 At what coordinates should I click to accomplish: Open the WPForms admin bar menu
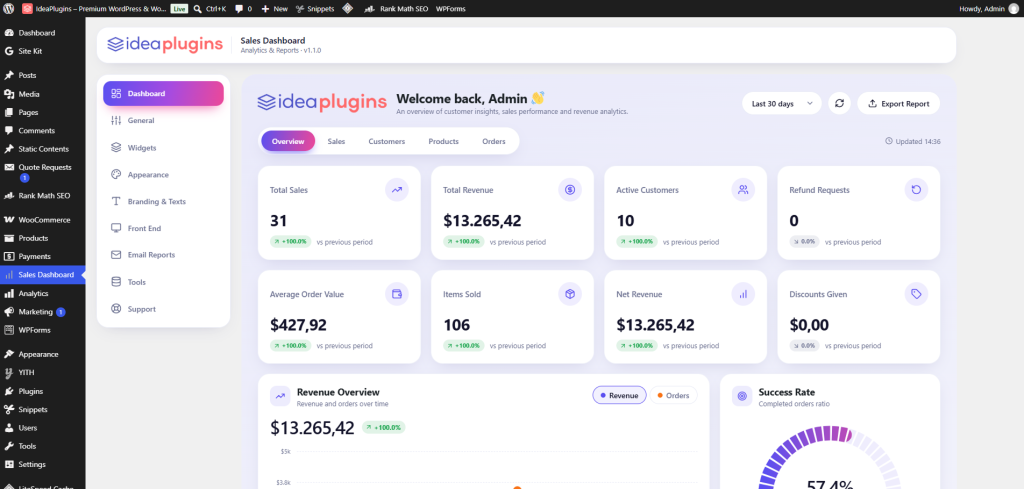(x=450, y=9)
